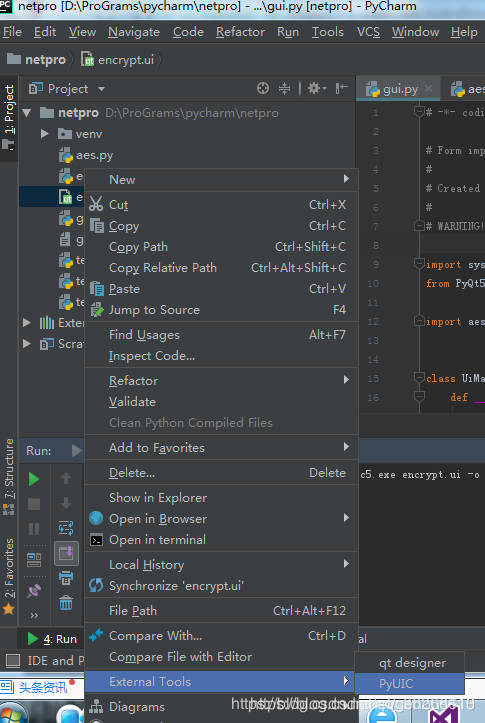Viewport: 485px width, 723px height.
Task: Click the Jump to Source pencil icon
Action: coord(97,310)
